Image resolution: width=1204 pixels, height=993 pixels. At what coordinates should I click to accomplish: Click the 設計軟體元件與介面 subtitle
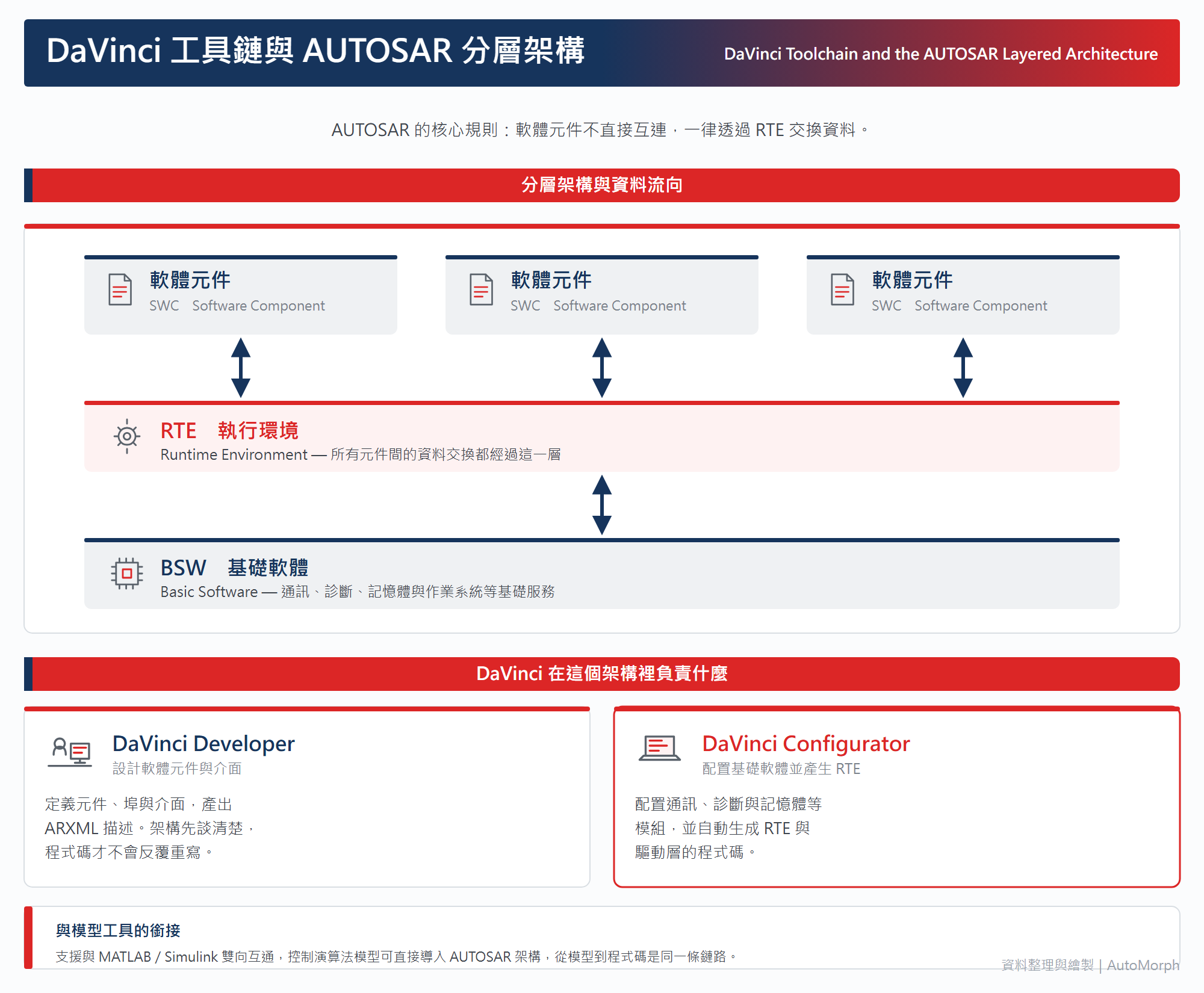tap(177, 769)
